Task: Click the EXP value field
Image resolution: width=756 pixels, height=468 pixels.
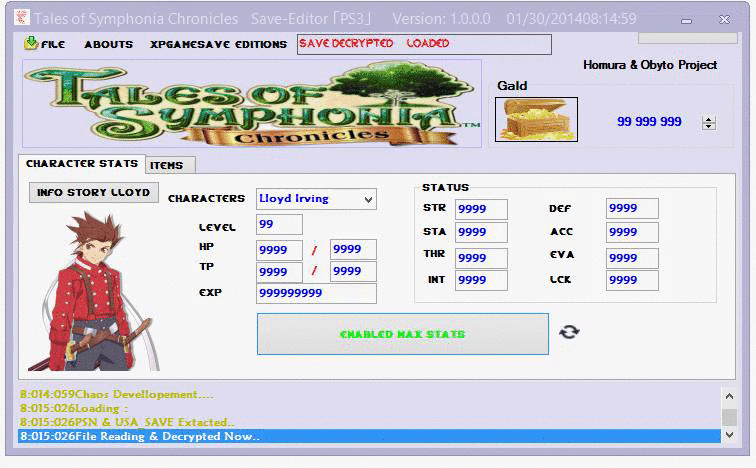Action: [316, 293]
